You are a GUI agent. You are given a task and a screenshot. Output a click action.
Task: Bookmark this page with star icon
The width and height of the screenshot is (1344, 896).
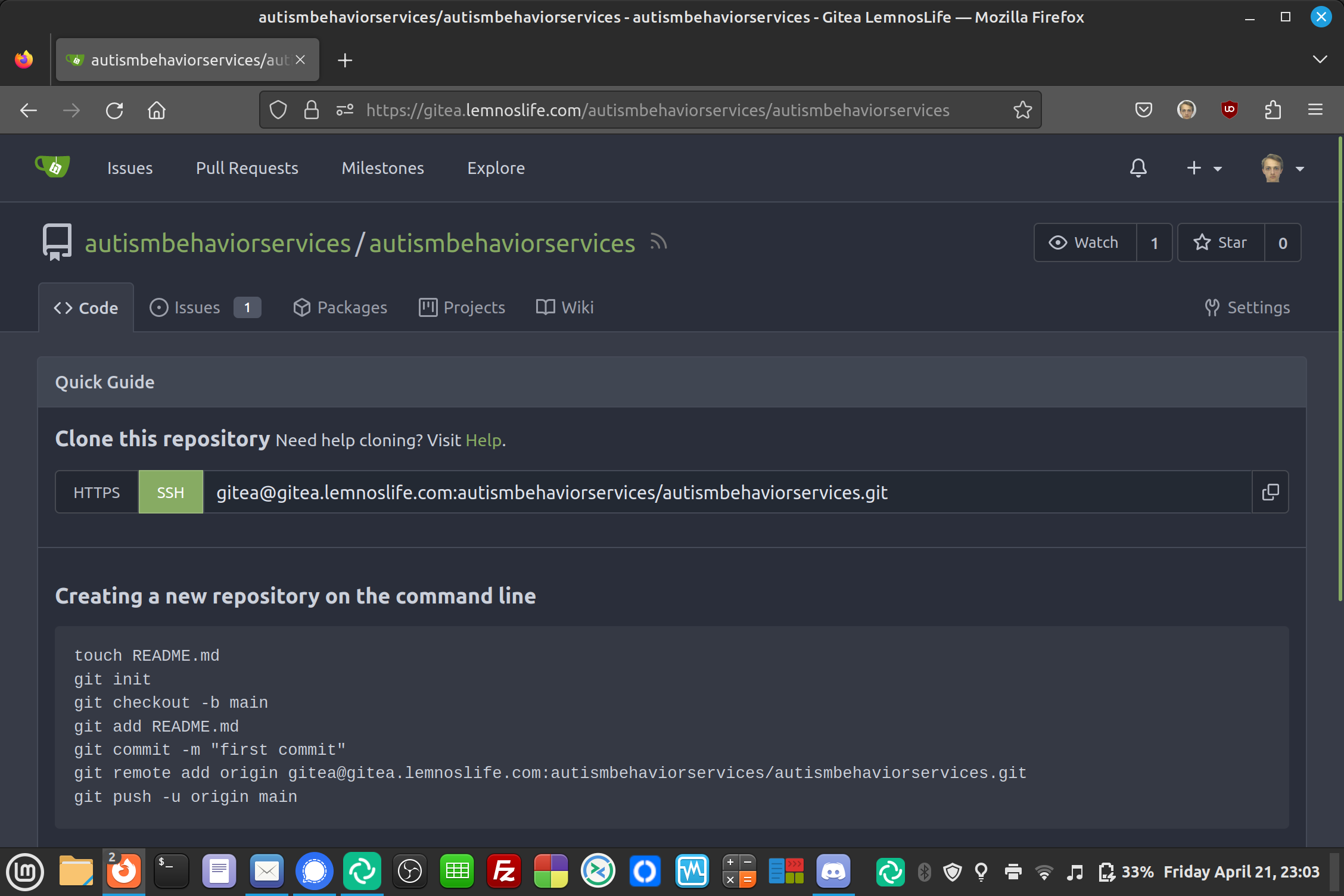pos(1022,110)
